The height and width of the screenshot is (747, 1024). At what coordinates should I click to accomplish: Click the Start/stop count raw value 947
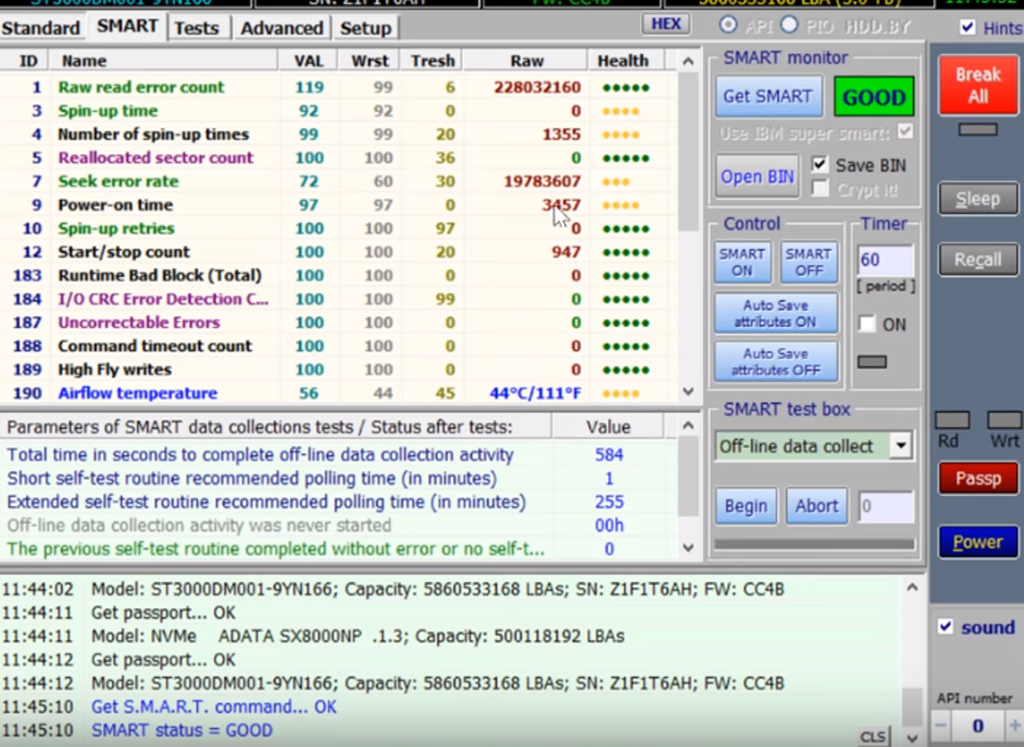tap(566, 252)
